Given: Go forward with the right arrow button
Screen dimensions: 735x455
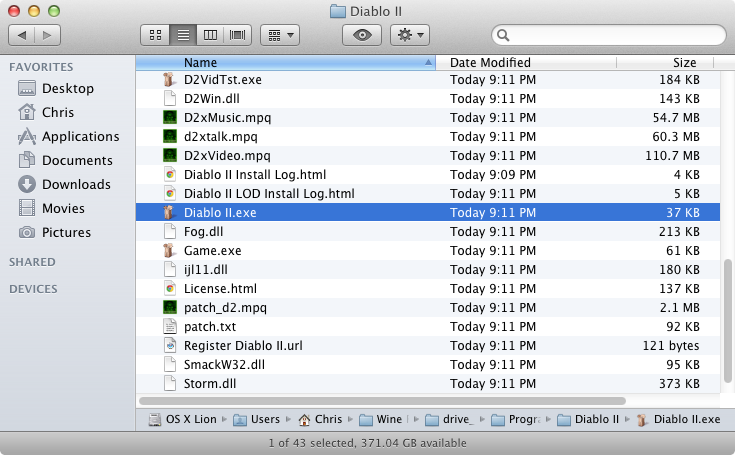Looking at the screenshot, I should tap(47, 35).
